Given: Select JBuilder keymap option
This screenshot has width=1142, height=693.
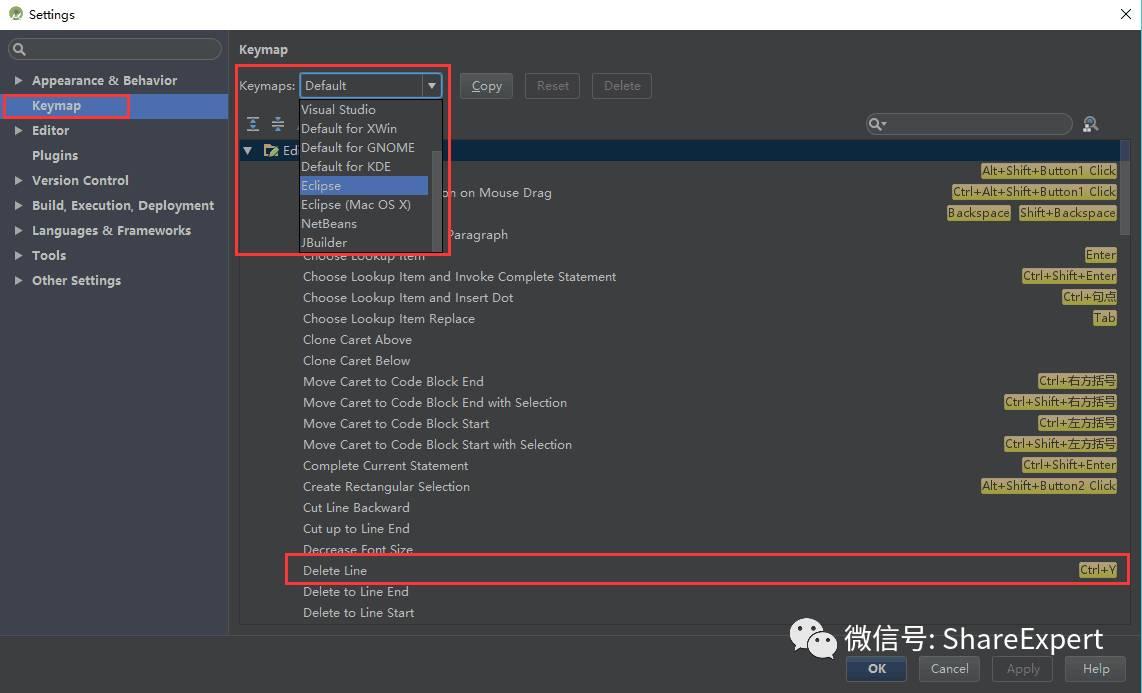Looking at the screenshot, I should click(364, 242).
